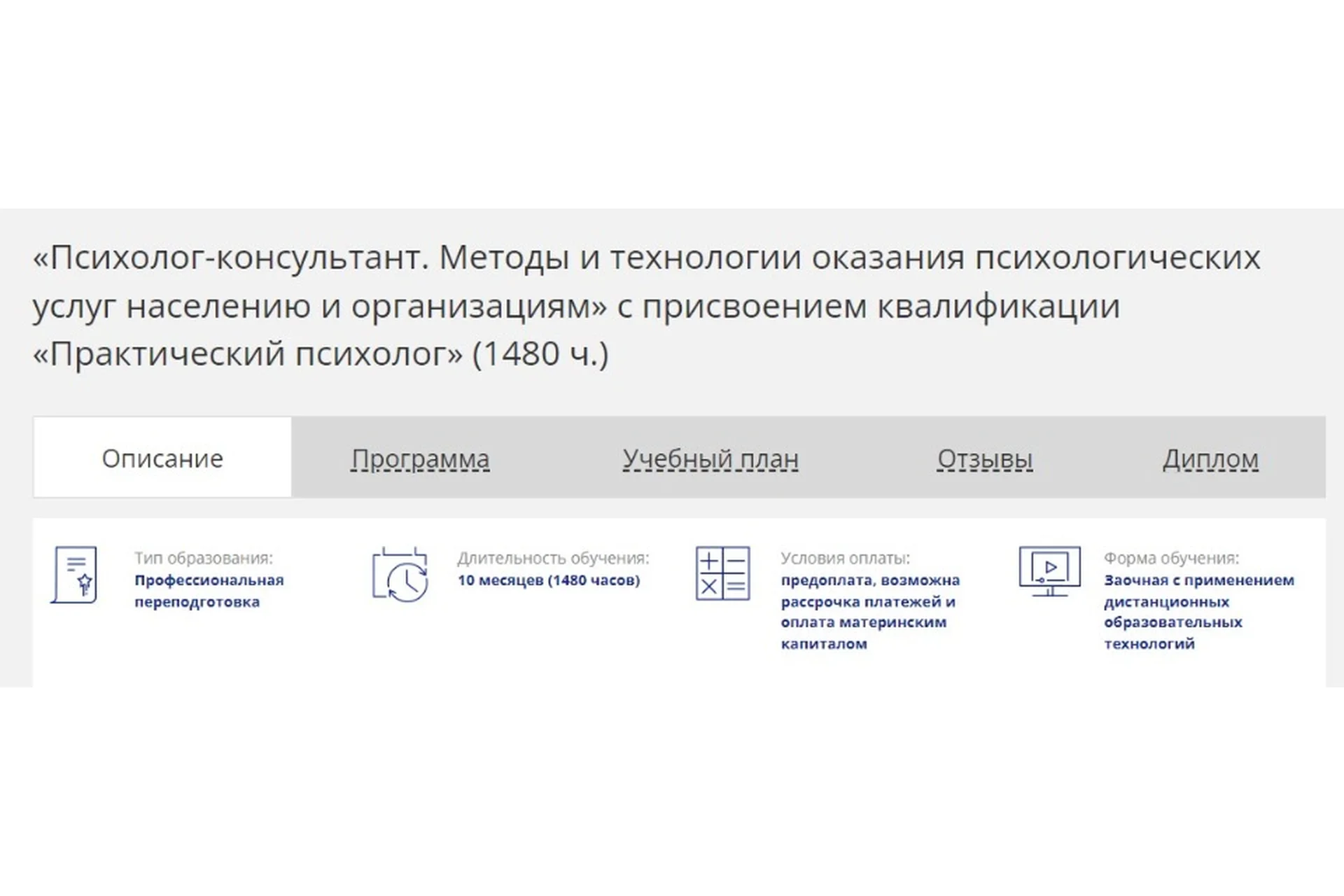Click Профессиональная переподготовка text

(209, 591)
